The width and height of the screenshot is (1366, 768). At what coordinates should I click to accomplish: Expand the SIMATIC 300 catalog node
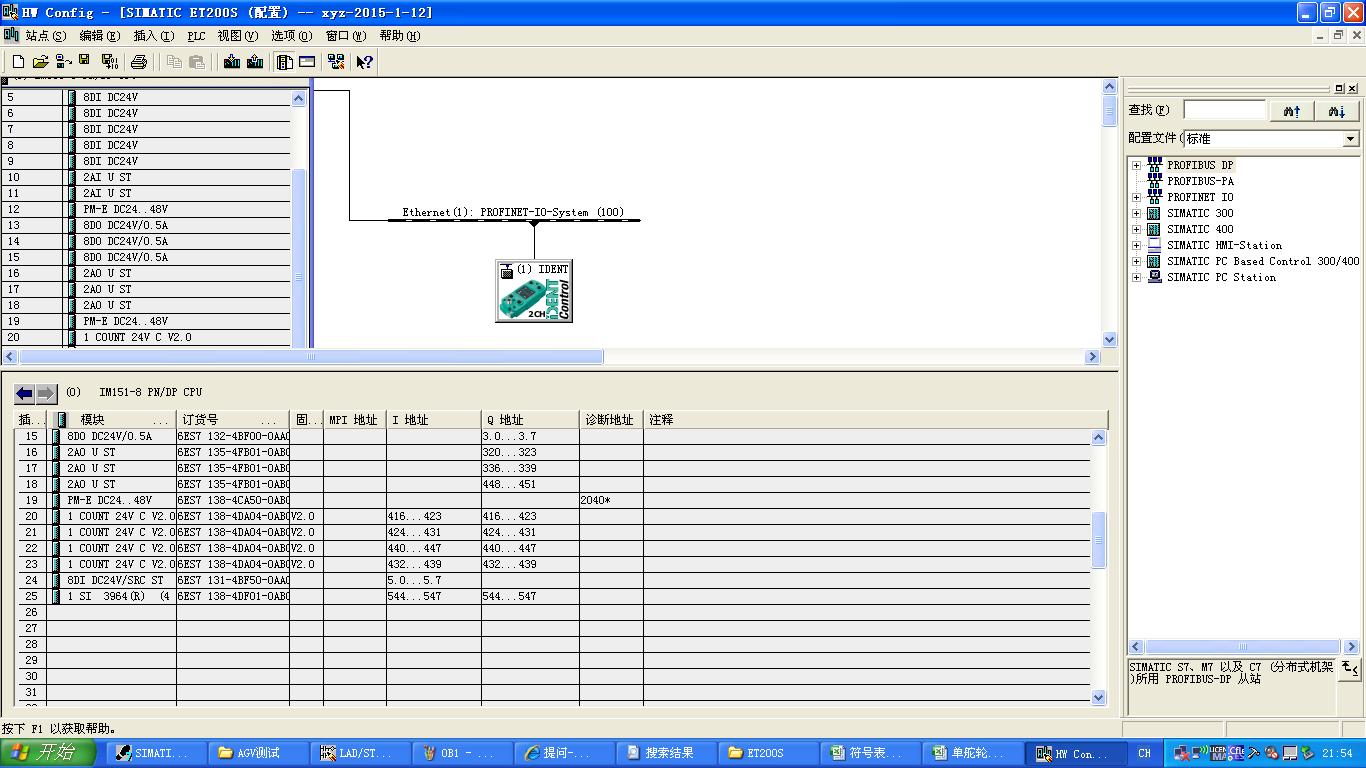(1136, 213)
